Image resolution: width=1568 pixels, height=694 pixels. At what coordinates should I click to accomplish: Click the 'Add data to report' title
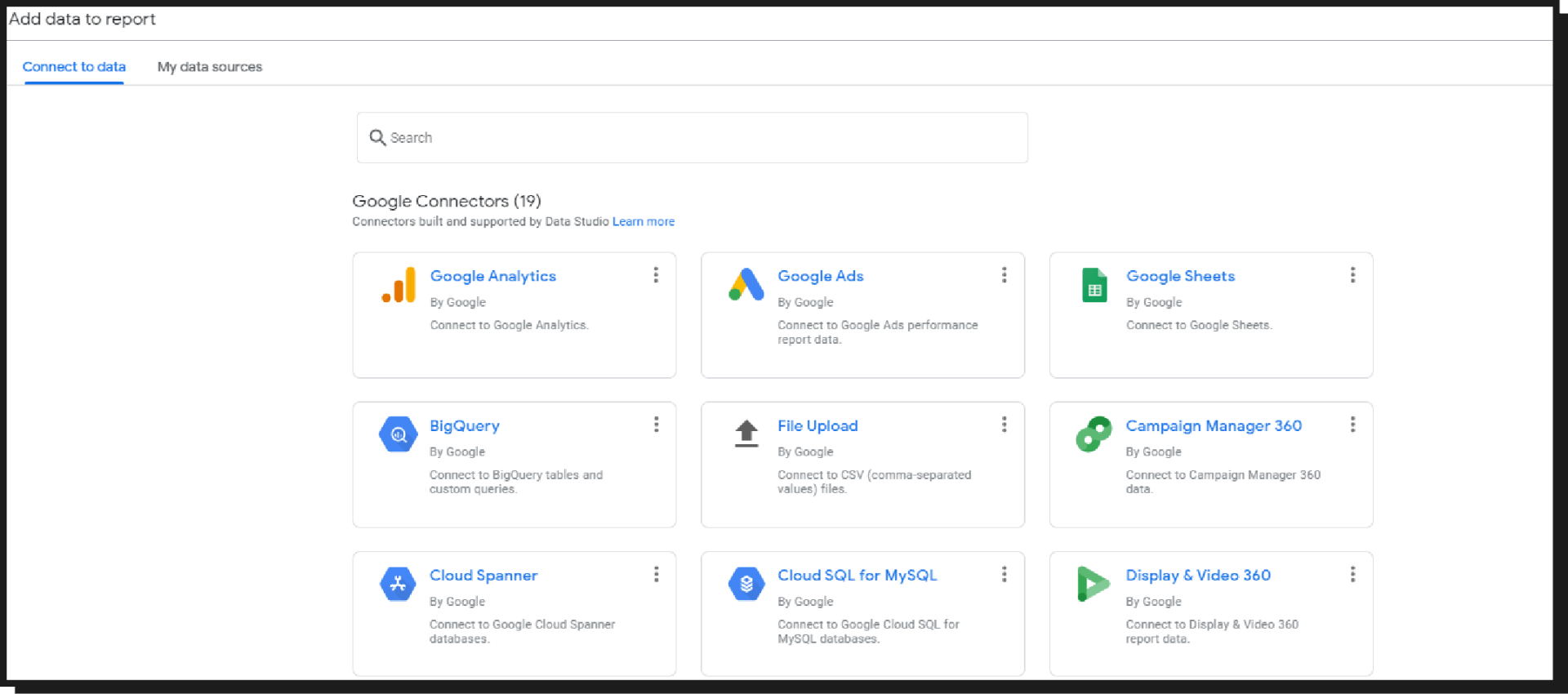coord(82,19)
